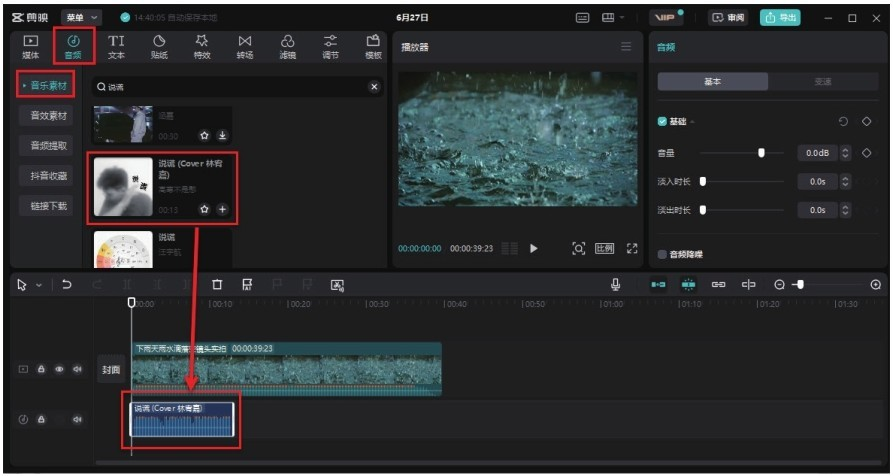Screen dimensions: 893x476
Task: Open the 菜单 dropdown menu
Action: pyautogui.click(x=81, y=18)
